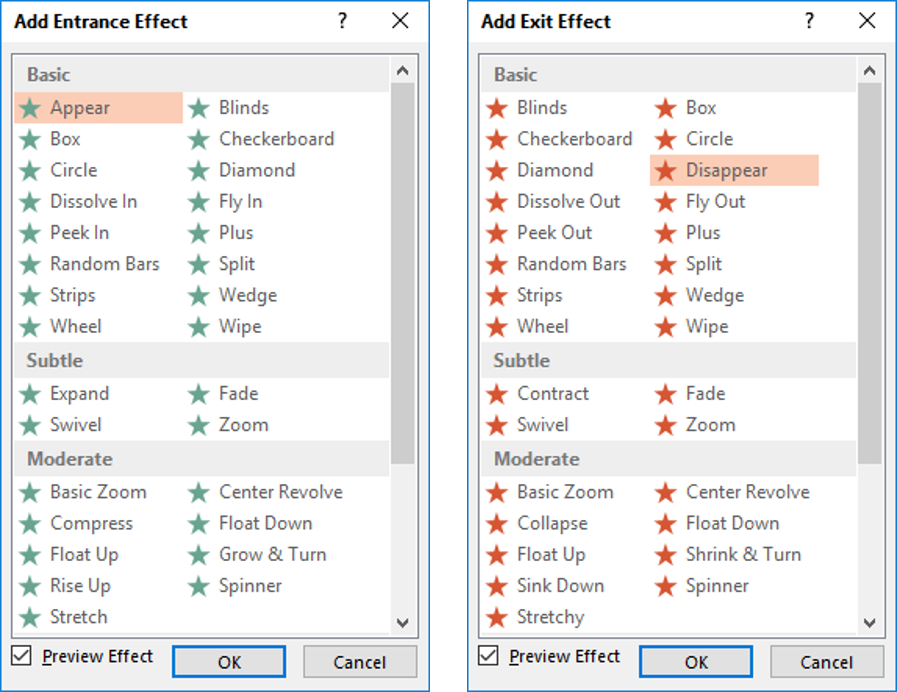Click the red star icon beside Shrink & Turn
This screenshot has width=897, height=692.
click(666, 555)
